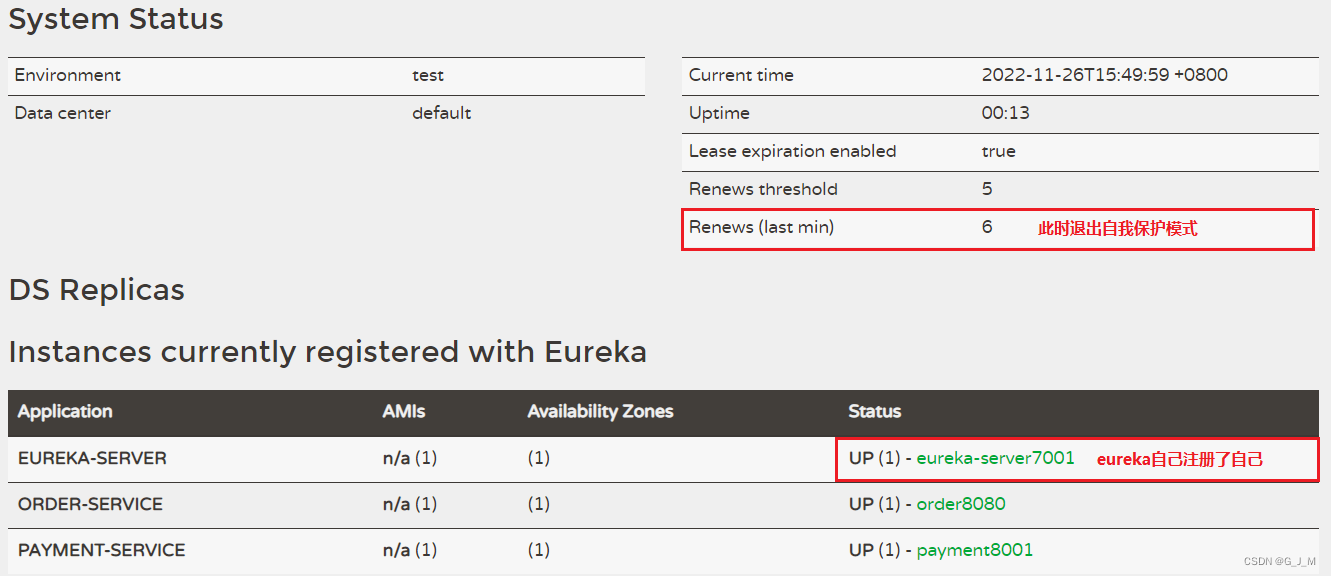Screen dimensions: 1331x576
Task: Click the Status column header
Action: (875, 411)
